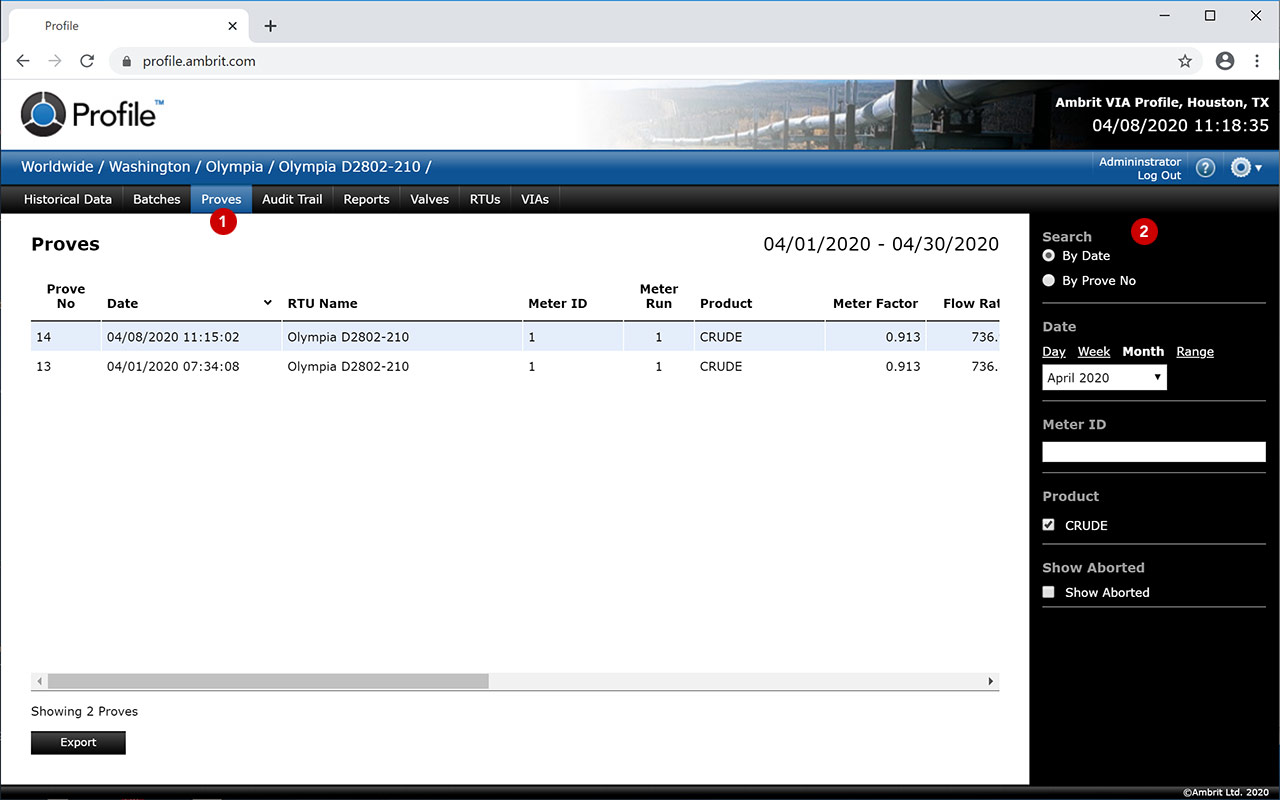The width and height of the screenshot is (1280, 800).
Task: Select the By Date radio button
Action: 1049,256
